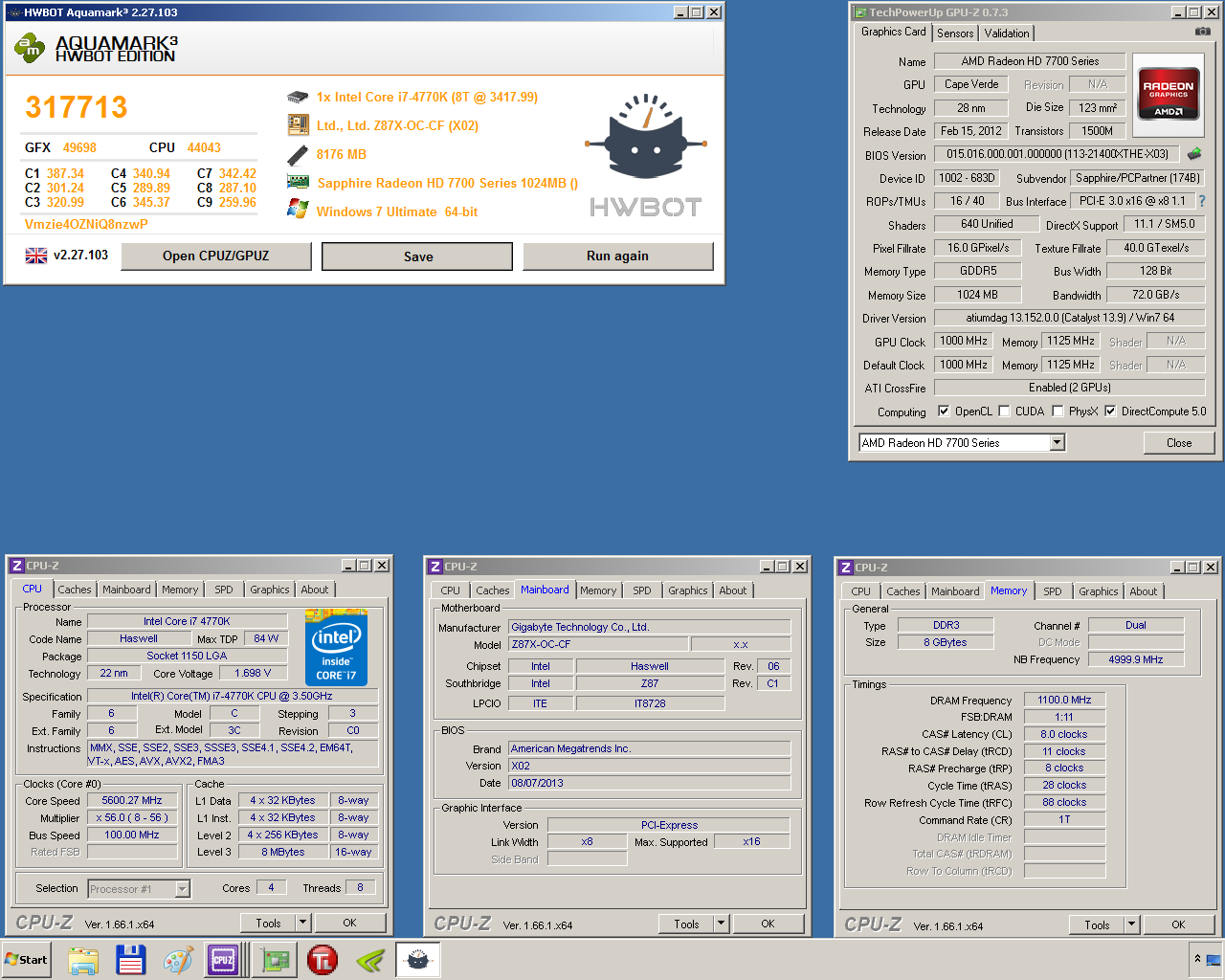This screenshot has width=1225, height=980.
Task: Click OK in the CPU-Z Mainboard window
Action: (x=768, y=924)
